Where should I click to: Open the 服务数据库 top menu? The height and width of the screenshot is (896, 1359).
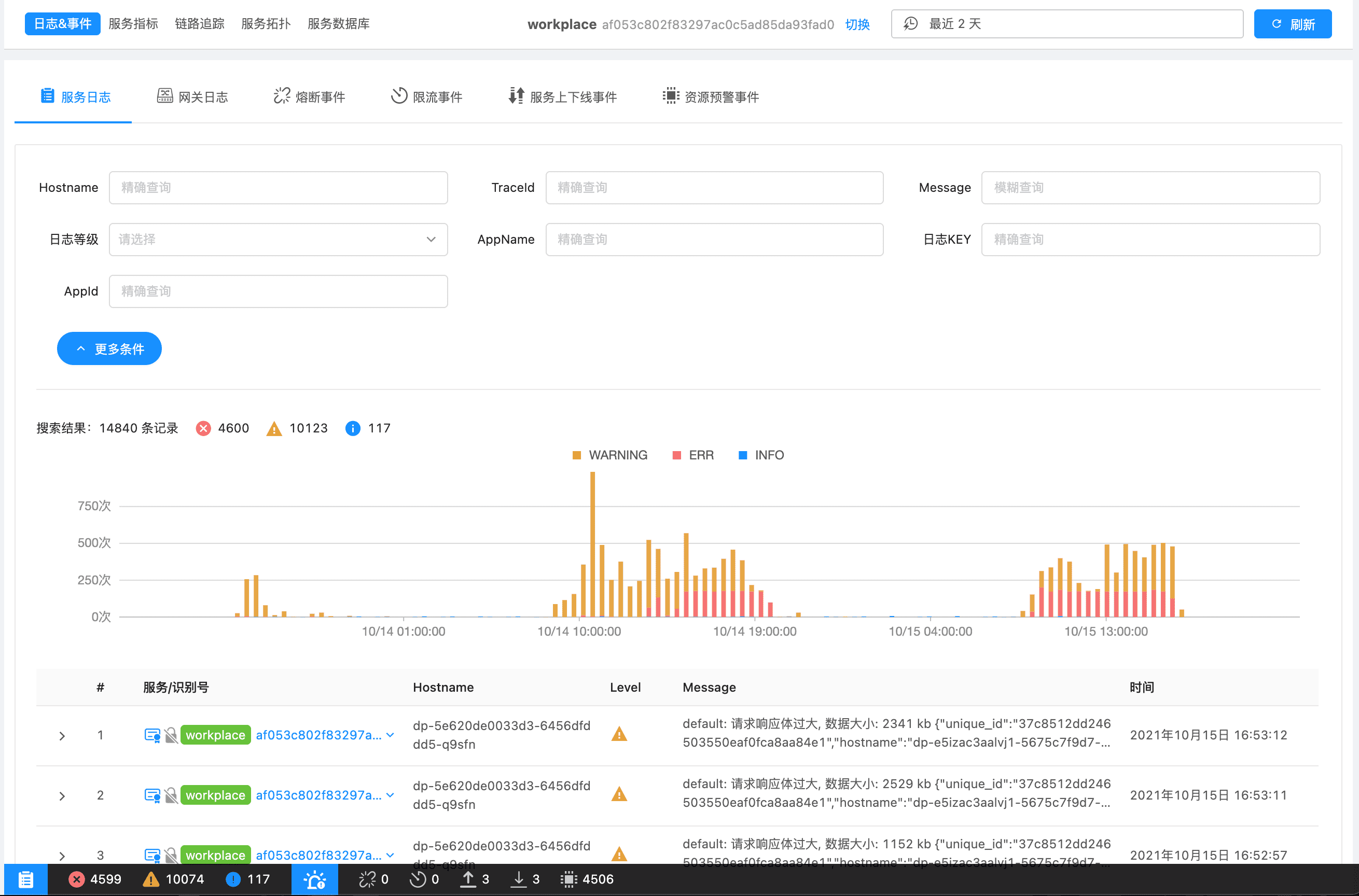[338, 23]
